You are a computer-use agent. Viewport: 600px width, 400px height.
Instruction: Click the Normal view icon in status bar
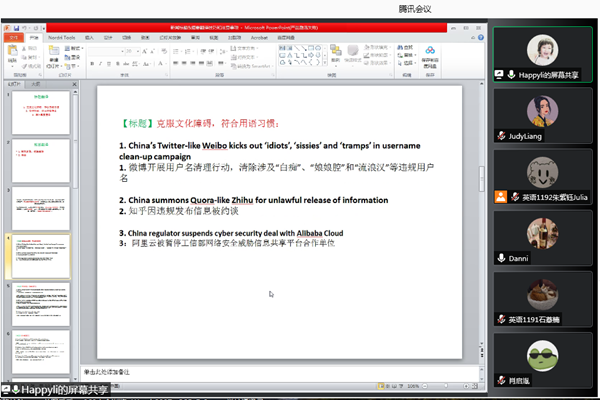point(381,386)
